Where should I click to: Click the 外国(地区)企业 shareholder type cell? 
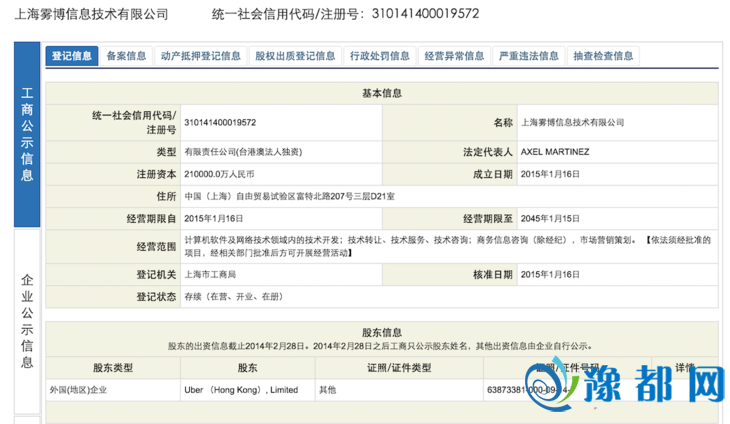tap(77, 389)
